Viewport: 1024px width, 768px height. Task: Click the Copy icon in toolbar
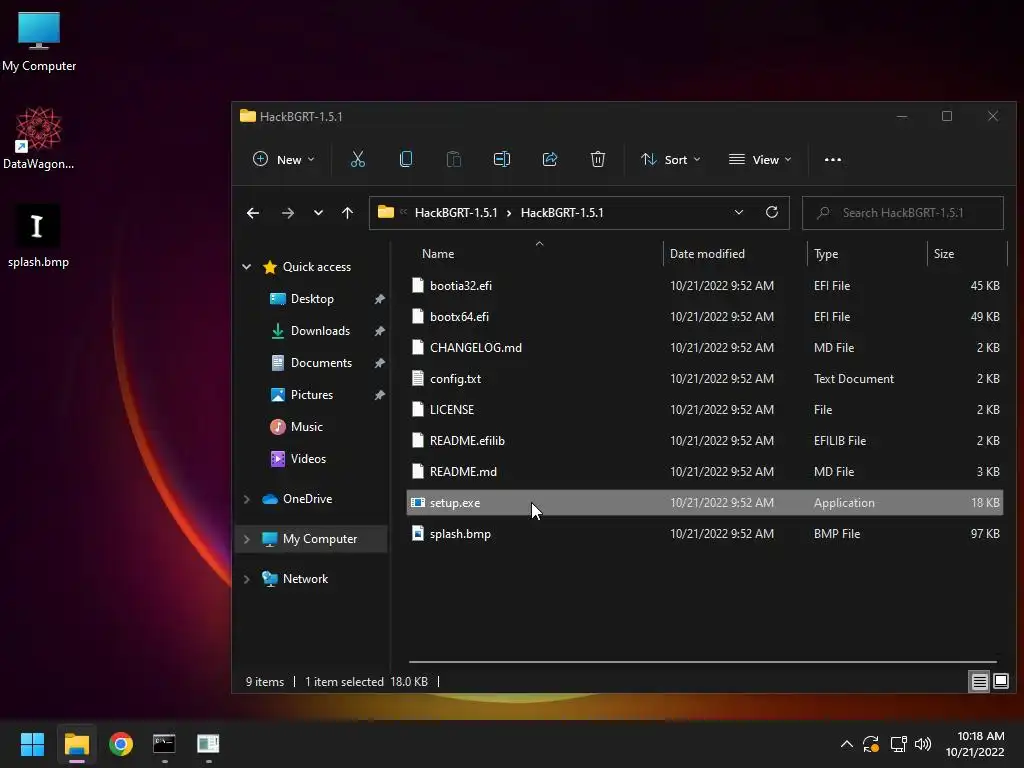[x=406, y=159]
